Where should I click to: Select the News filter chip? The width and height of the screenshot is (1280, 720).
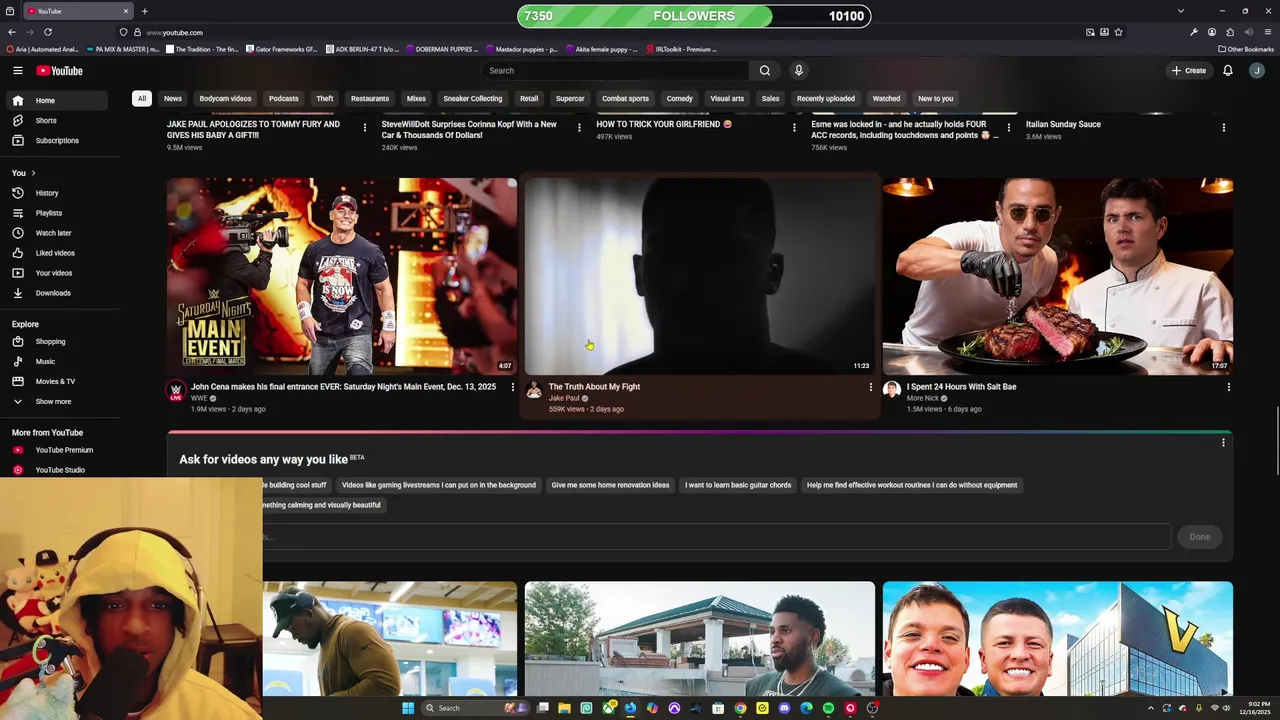click(173, 98)
